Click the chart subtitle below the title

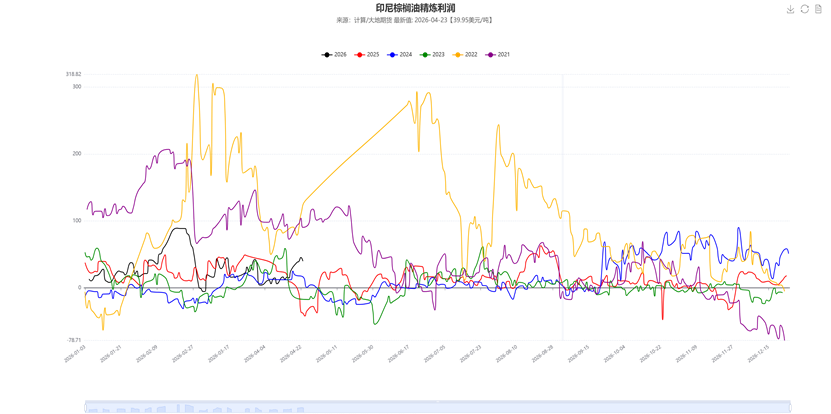[x=415, y=20]
